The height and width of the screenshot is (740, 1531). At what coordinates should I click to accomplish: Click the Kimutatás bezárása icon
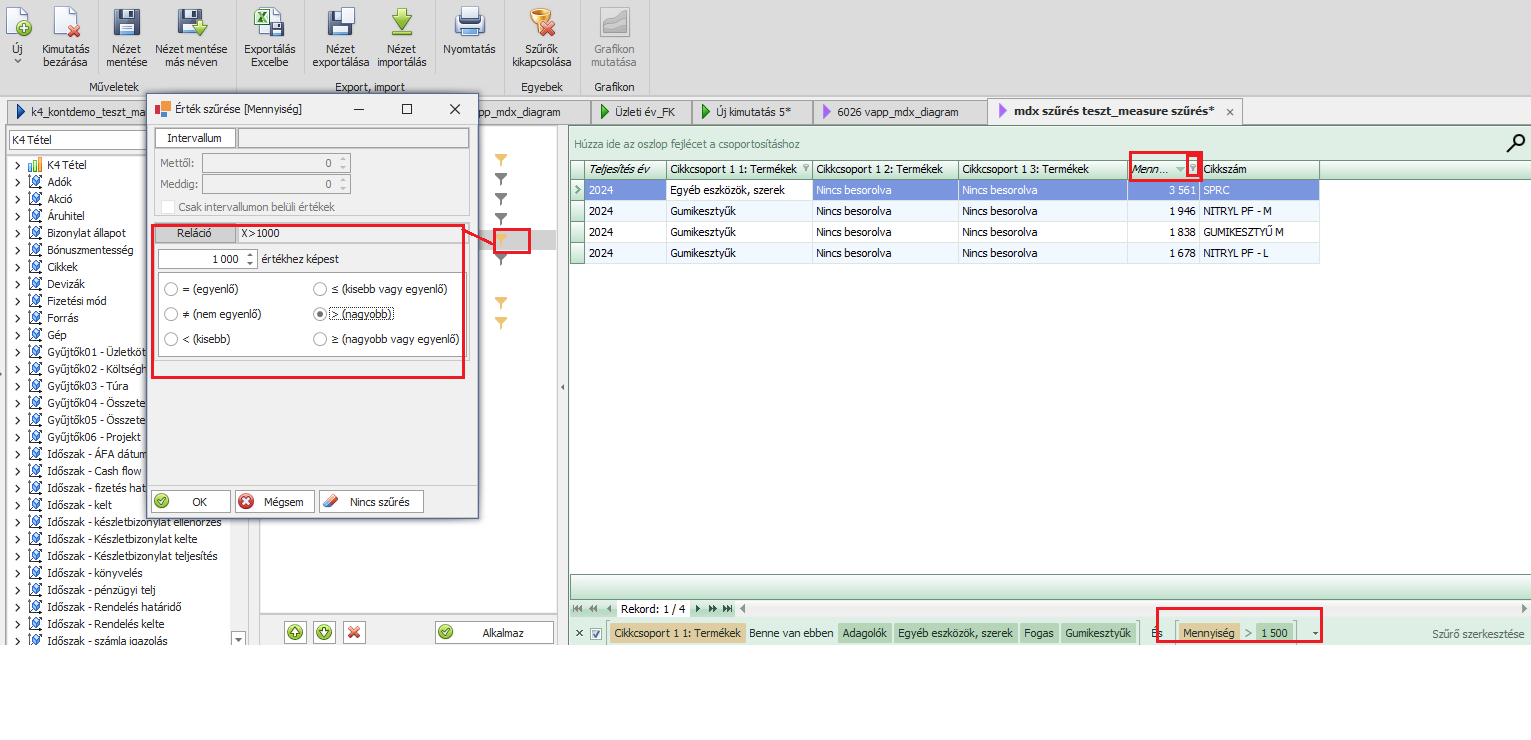66,23
